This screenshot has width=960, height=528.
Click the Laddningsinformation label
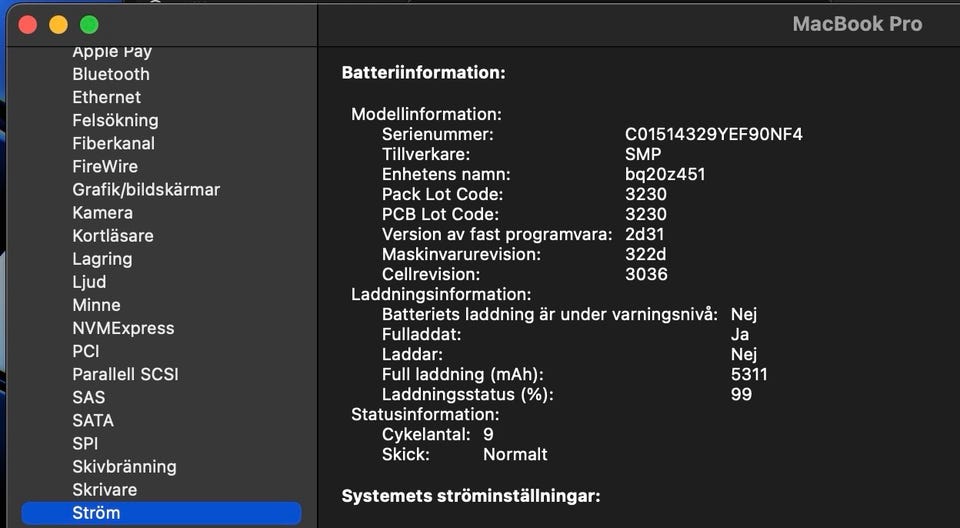[441, 295]
